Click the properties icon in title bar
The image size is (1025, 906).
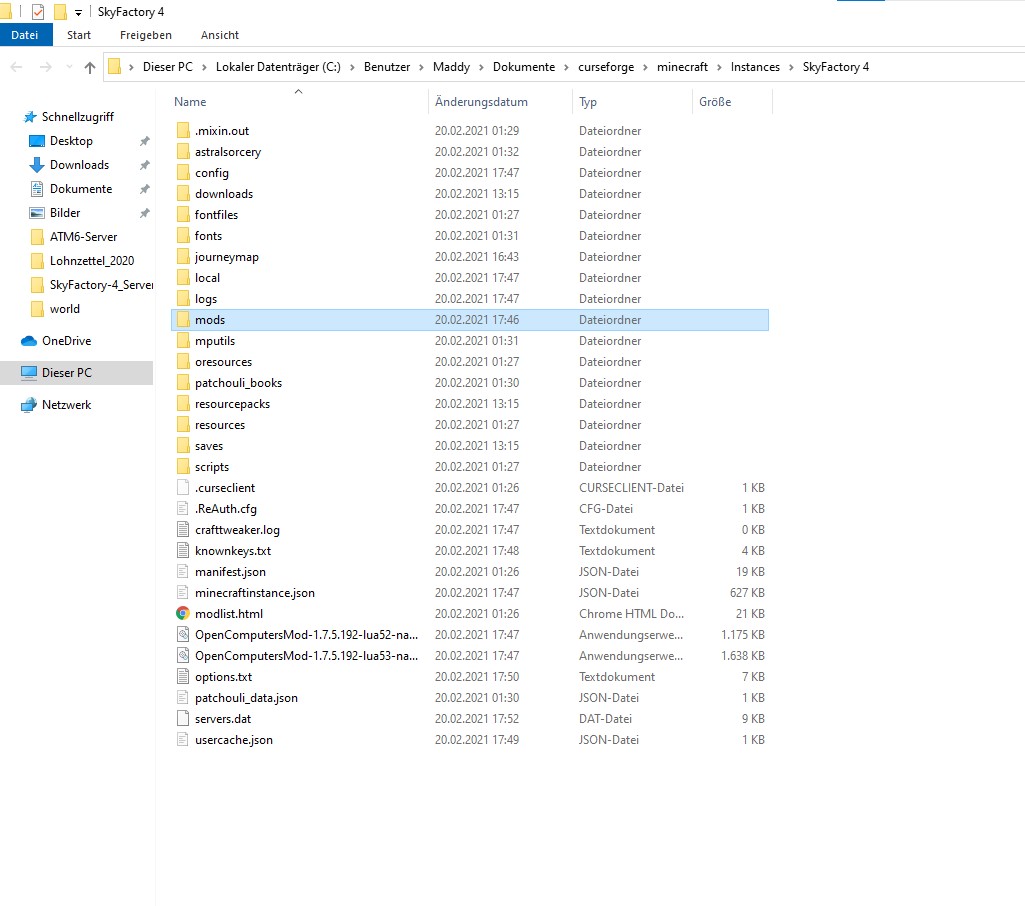point(38,12)
